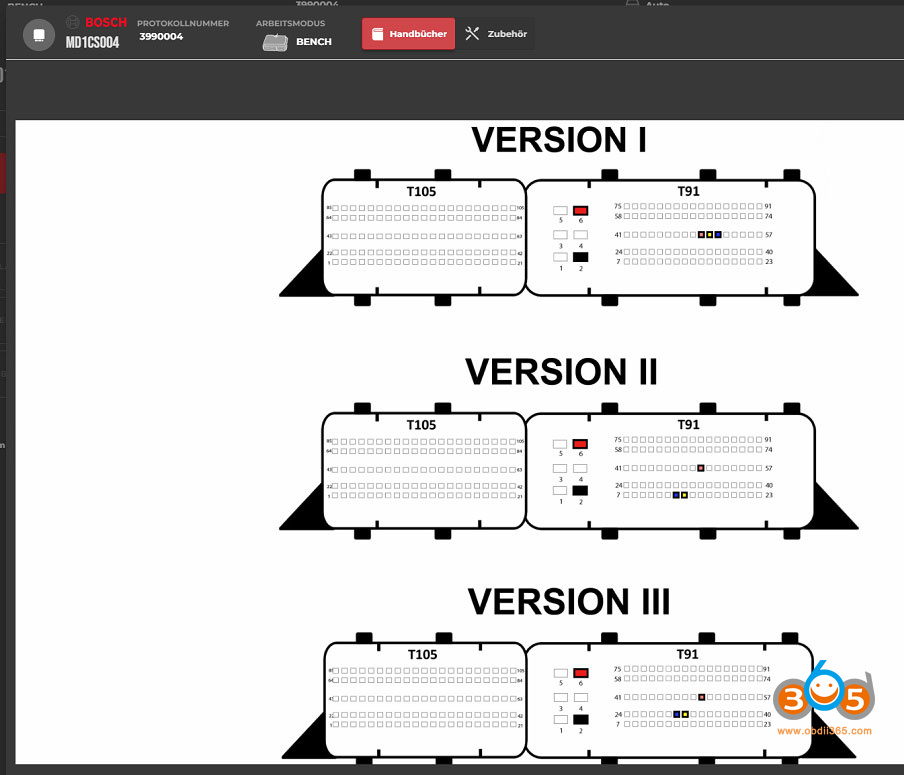Open the Zubehör accessories button
This screenshot has width=904, height=775.
click(497, 34)
